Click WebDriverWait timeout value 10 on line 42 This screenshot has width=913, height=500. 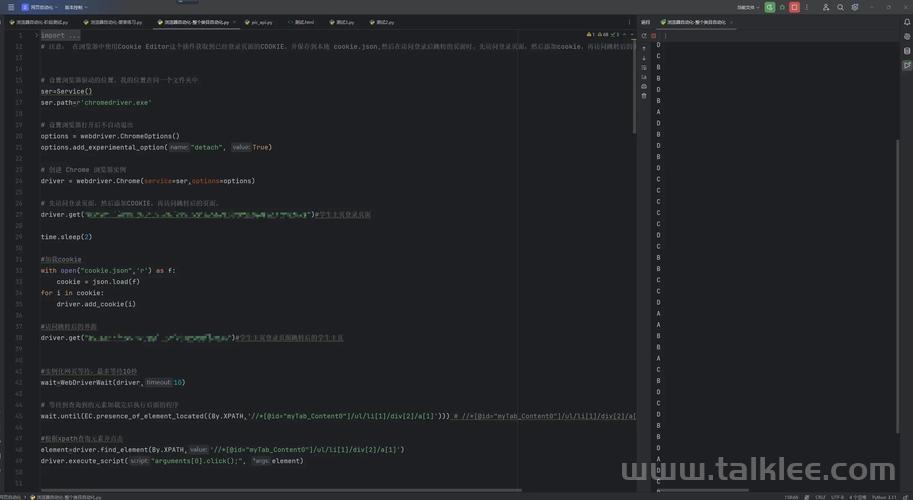[x=178, y=382]
